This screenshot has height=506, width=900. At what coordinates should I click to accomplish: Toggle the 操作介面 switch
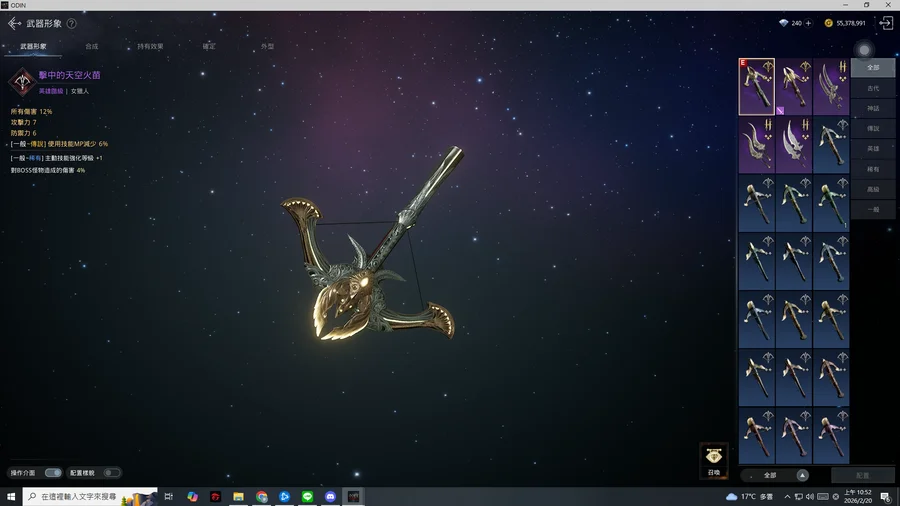pyautogui.click(x=53, y=473)
